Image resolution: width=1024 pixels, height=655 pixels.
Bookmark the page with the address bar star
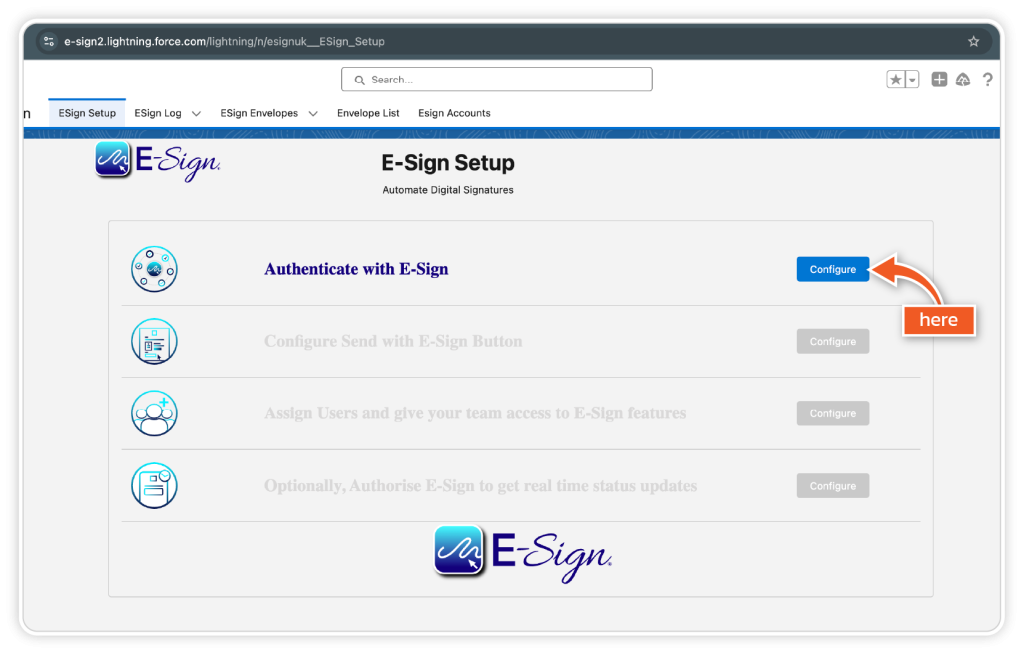tap(973, 42)
